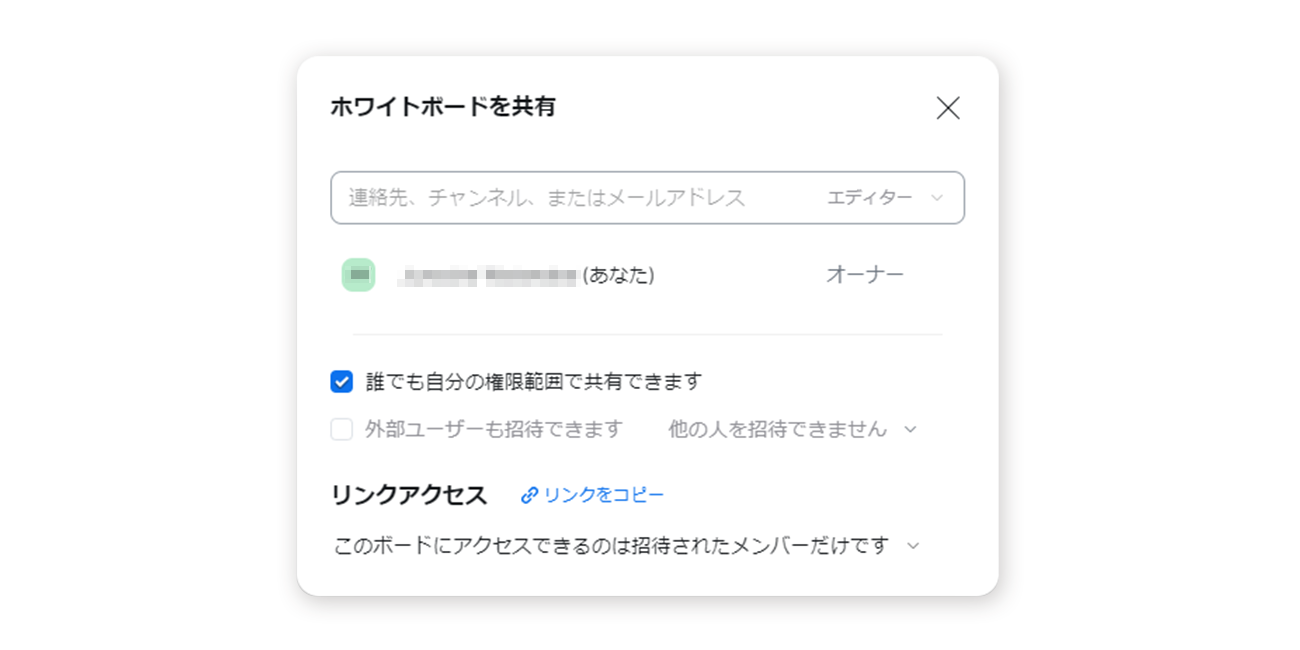Click the 誰でも自分の権限範囲で共有できます label text
The width and height of the screenshot is (1300, 650).
pos(533,382)
